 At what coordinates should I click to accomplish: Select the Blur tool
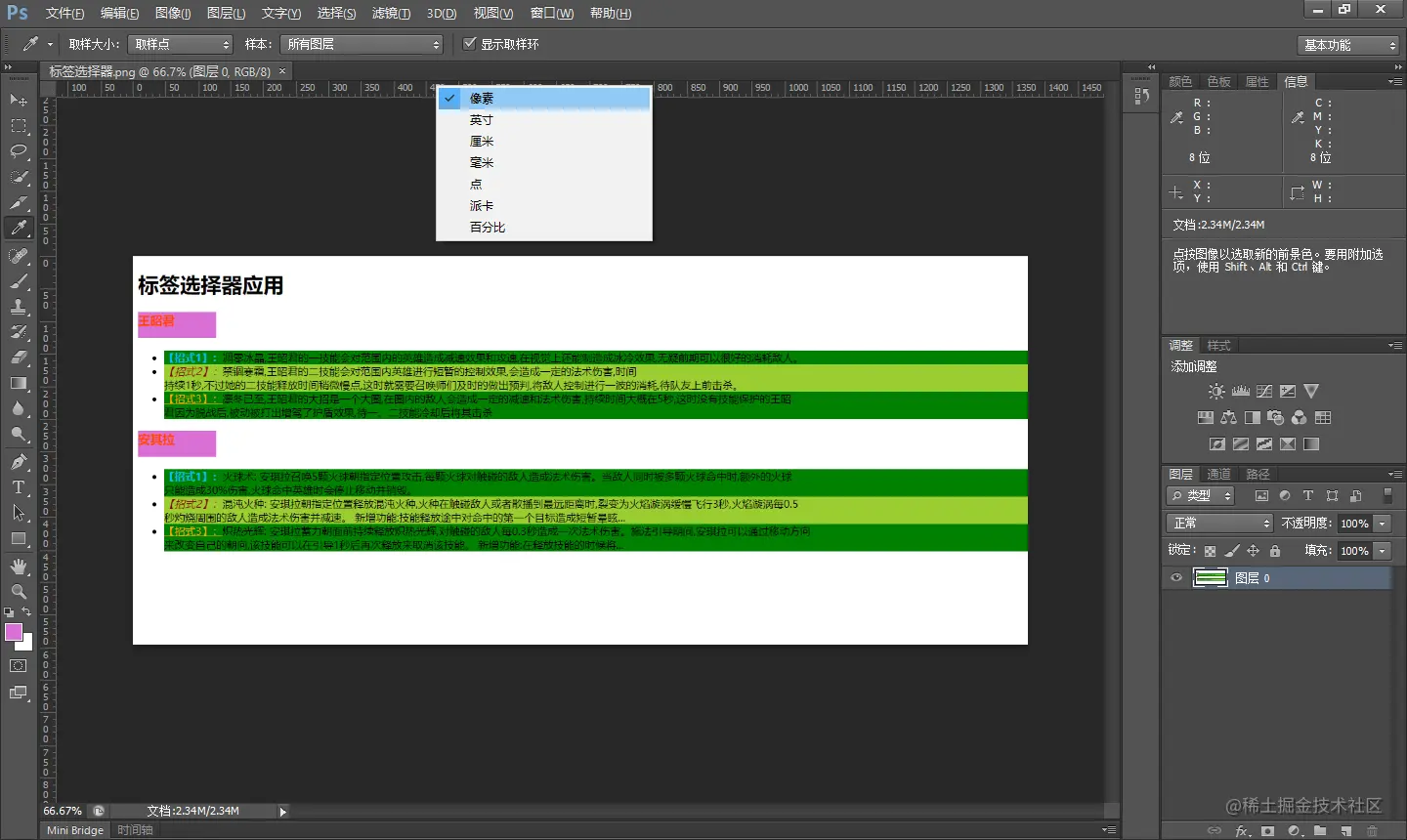coord(19,408)
